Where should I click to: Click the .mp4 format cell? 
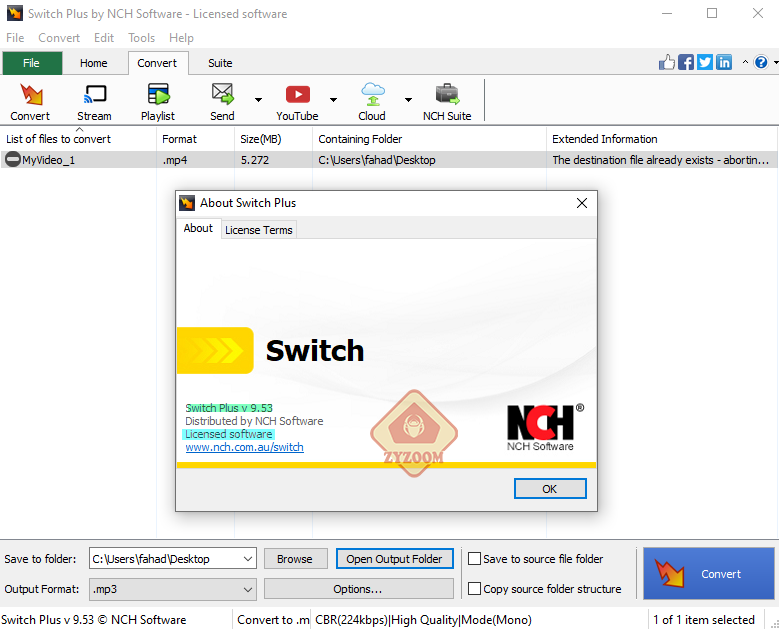click(x=175, y=160)
